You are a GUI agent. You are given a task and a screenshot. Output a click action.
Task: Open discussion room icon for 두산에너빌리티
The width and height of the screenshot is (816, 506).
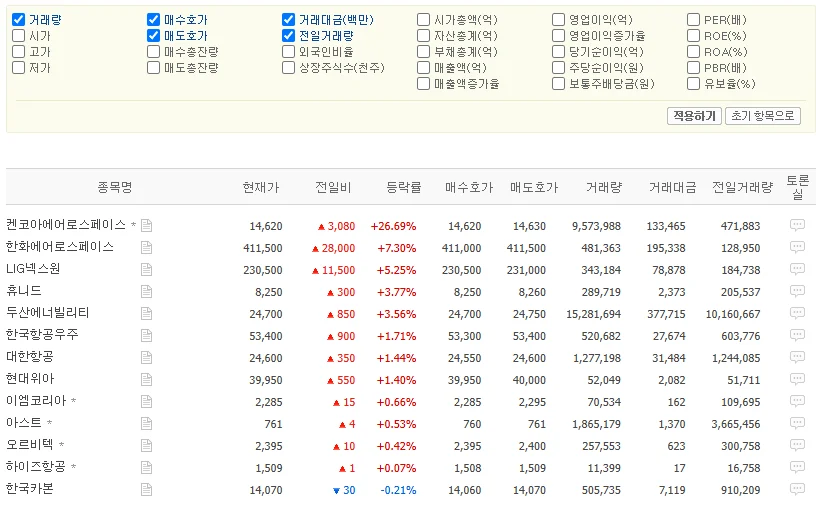pyautogui.click(x=797, y=313)
